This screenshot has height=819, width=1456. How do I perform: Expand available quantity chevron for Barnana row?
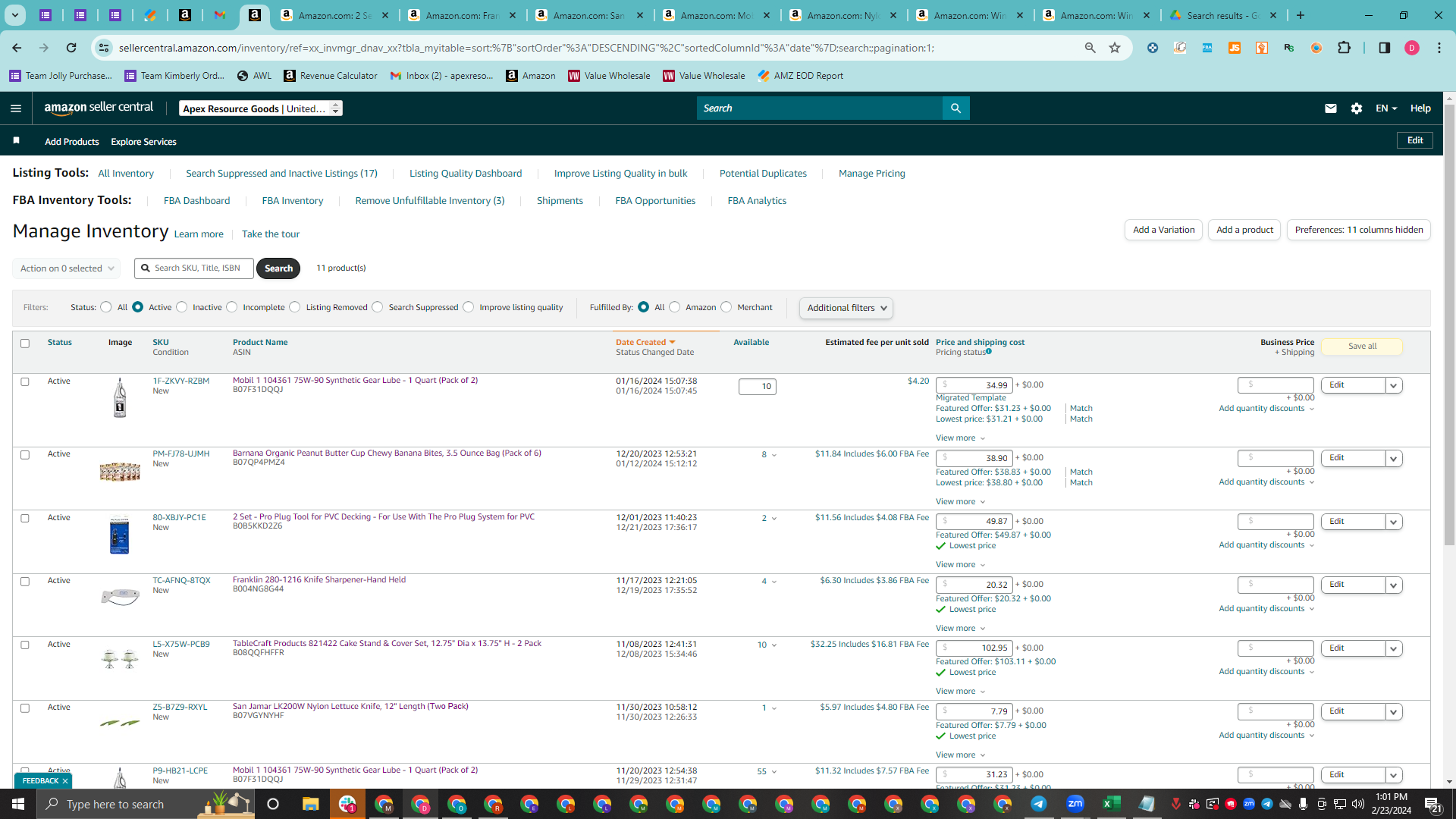(773, 455)
